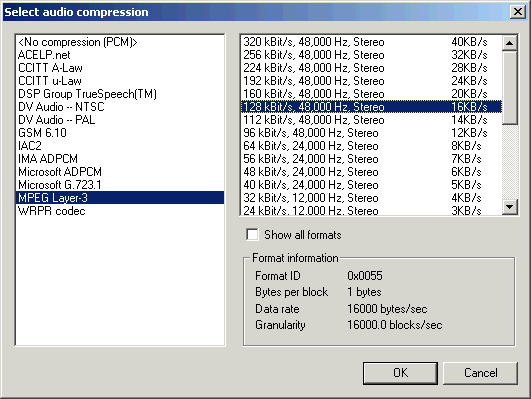Choose CCITT A-Law codec
Screen dimensions: 531x399
[x=120, y=68]
